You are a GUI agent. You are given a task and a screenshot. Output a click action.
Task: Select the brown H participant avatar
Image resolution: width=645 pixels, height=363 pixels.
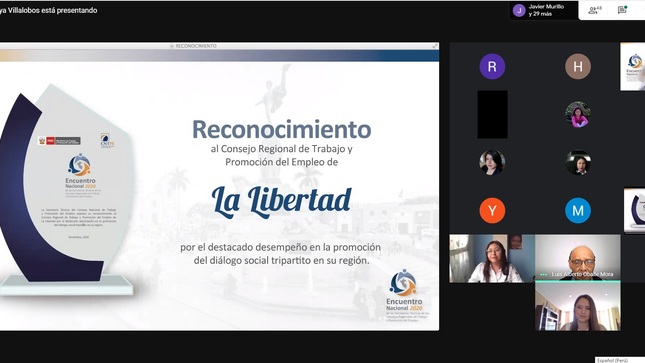pyautogui.click(x=578, y=66)
